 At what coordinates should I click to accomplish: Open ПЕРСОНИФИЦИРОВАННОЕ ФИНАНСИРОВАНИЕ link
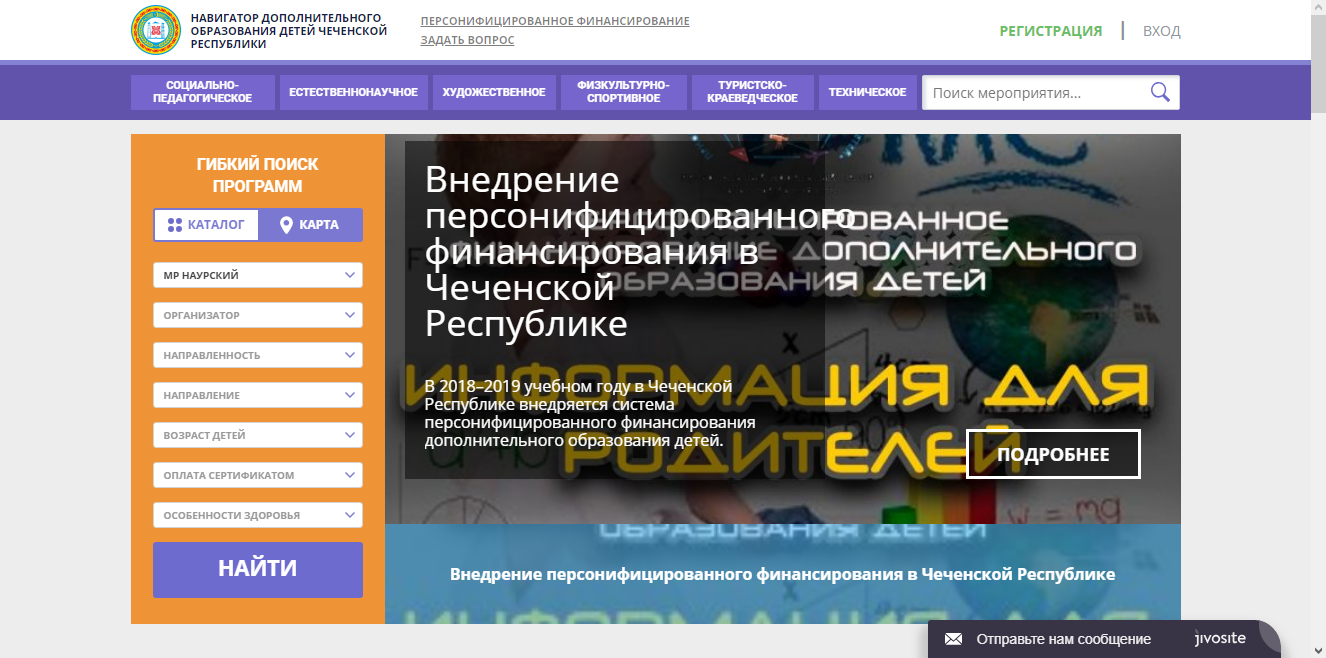pyautogui.click(x=555, y=21)
